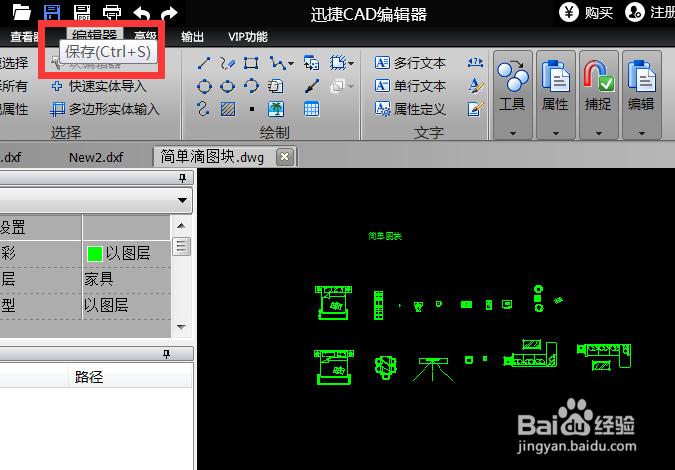Select the Line drawing tool
Screen dimensions: 675x470
click(x=204, y=63)
